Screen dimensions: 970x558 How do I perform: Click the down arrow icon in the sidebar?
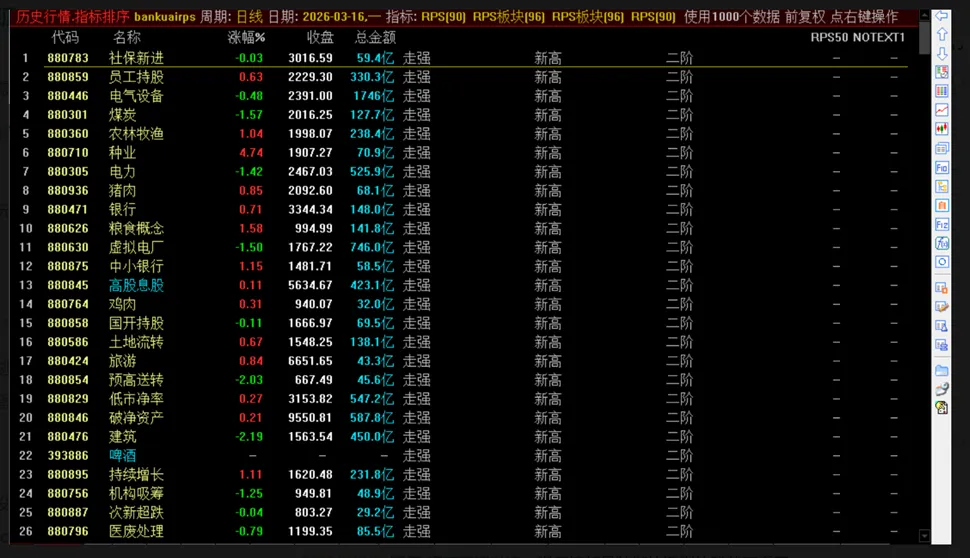942,53
